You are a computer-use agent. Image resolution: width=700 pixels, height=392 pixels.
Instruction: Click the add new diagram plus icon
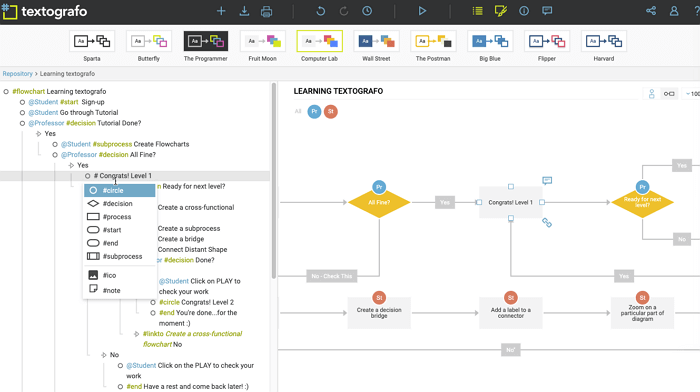pos(221,11)
